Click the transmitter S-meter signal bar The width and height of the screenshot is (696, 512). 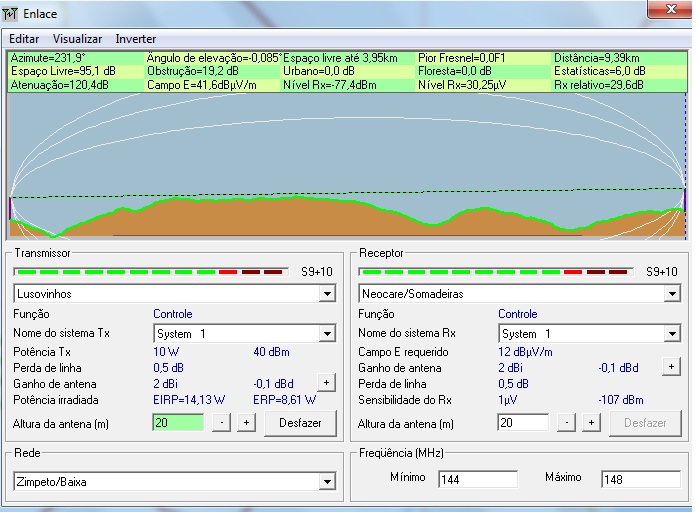150,272
